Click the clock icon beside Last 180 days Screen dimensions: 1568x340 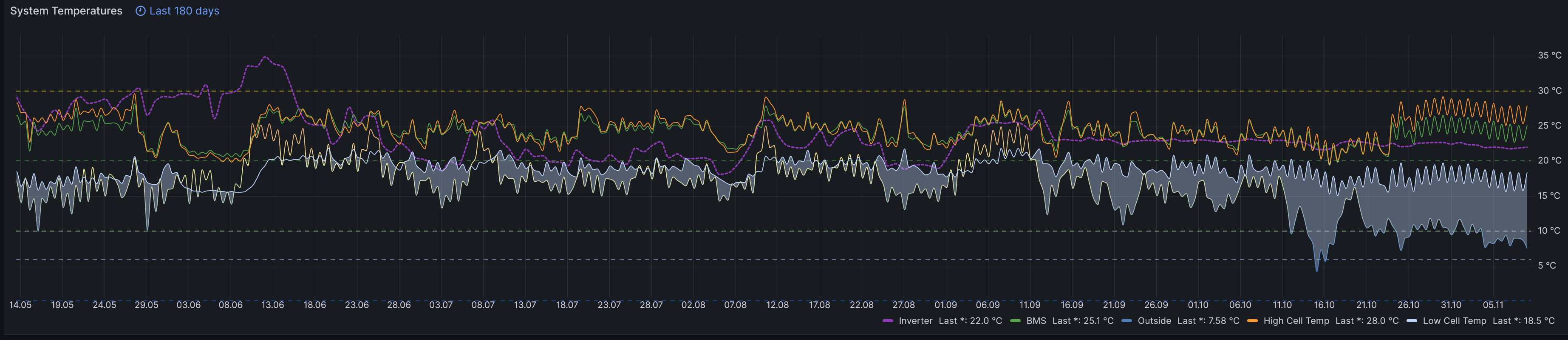pos(140,11)
